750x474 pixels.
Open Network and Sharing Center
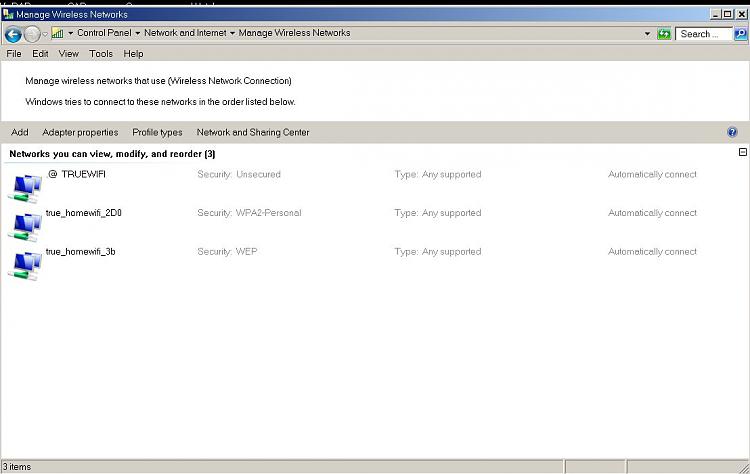[253, 132]
